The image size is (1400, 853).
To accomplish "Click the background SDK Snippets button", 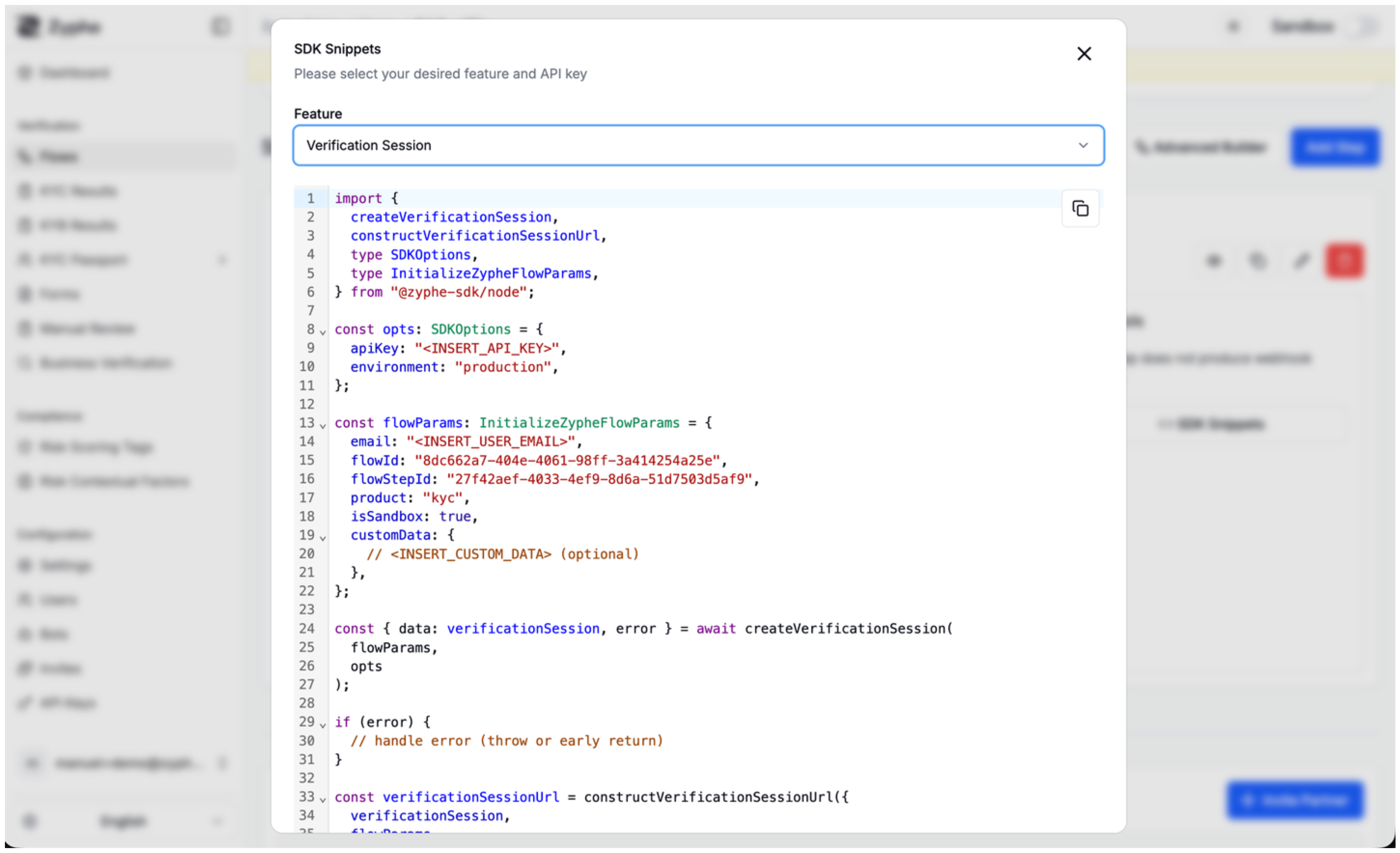I will point(1211,424).
